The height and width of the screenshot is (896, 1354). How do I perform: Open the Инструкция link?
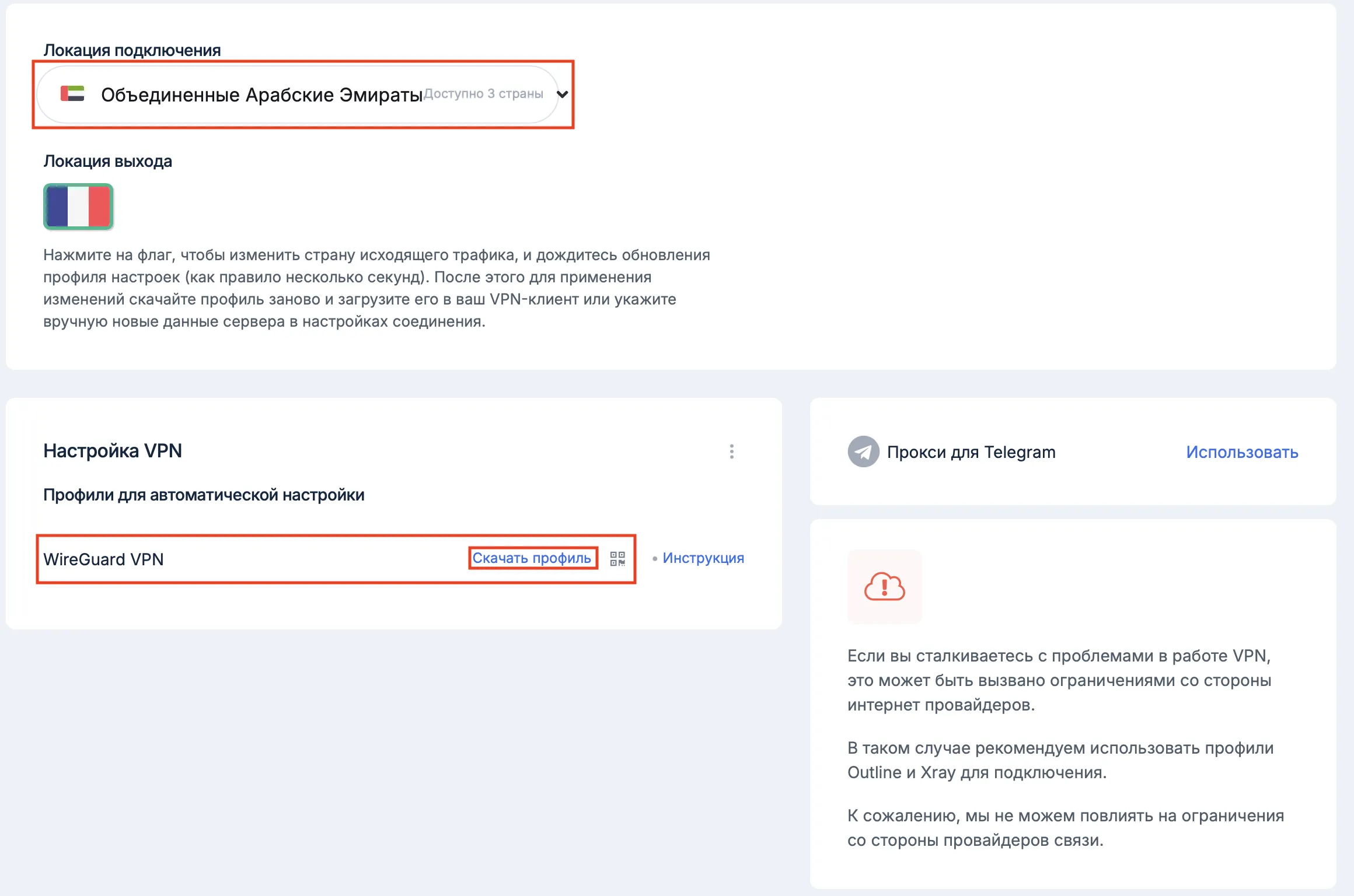[x=703, y=558]
